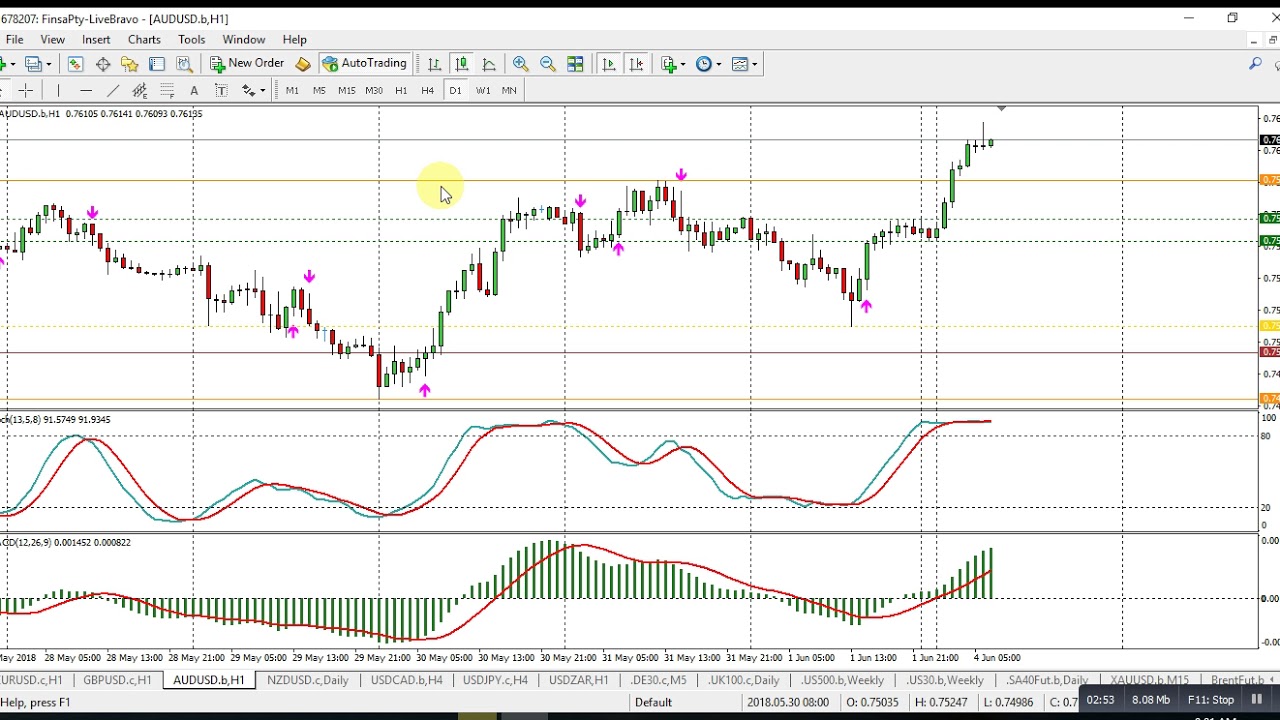
Task: Open the Indicators list icon
Action: pos(669,64)
